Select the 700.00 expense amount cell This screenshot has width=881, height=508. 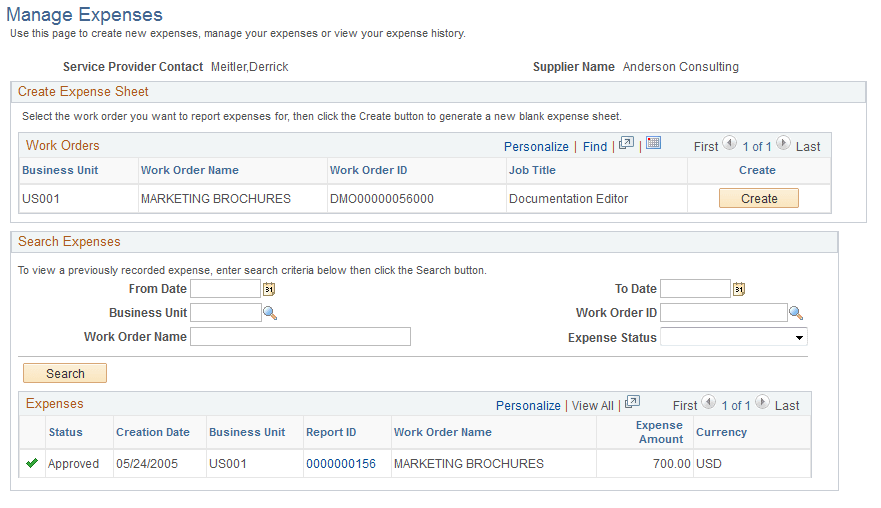click(x=671, y=464)
